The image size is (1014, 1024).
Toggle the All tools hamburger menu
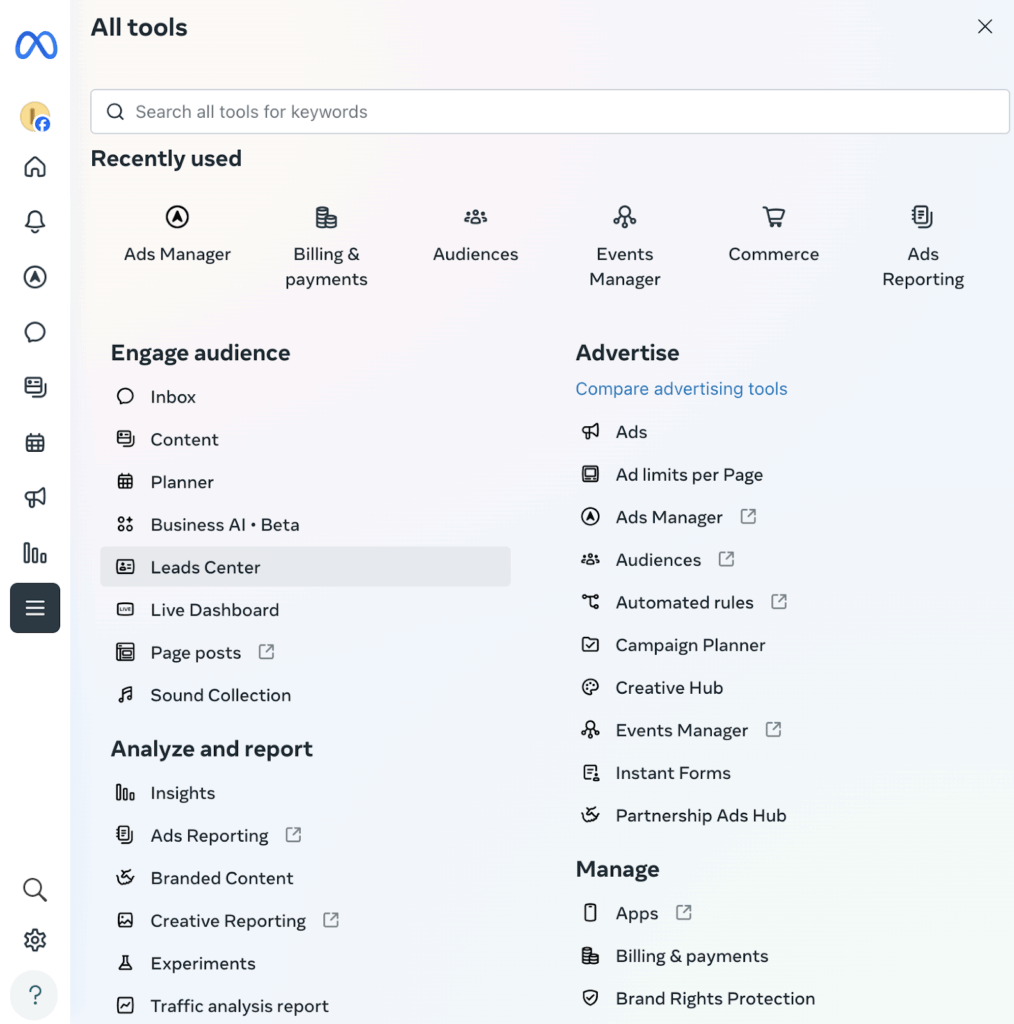coord(35,608)
